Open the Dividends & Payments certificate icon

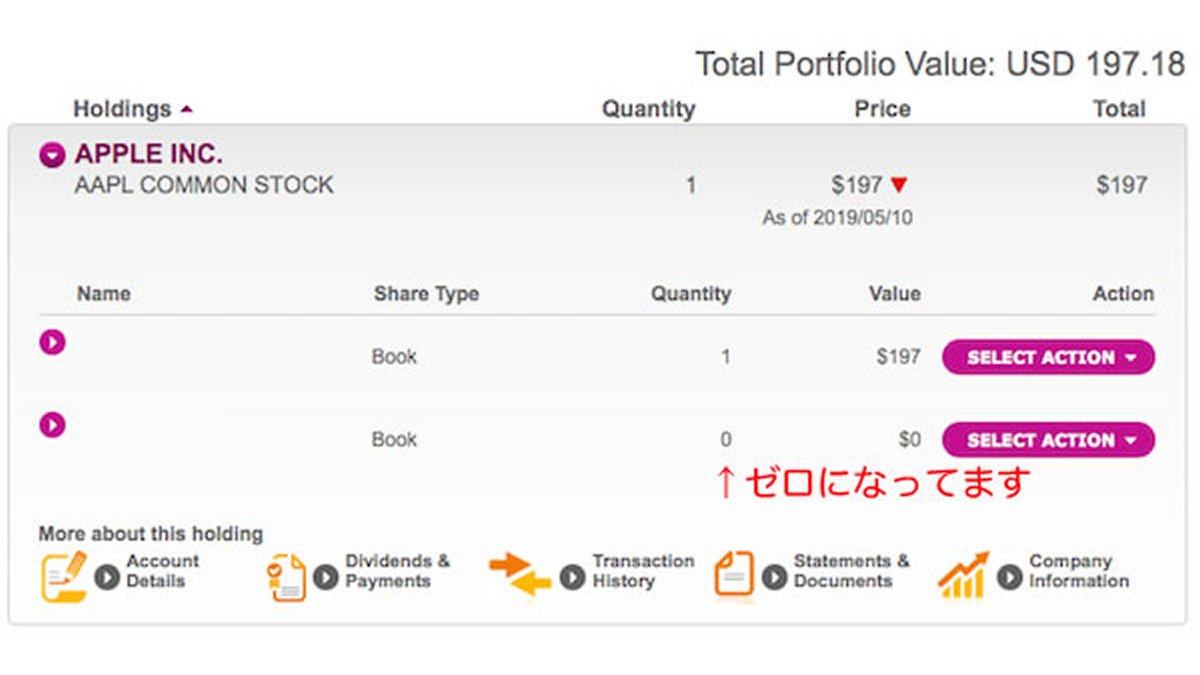point(287,577)
